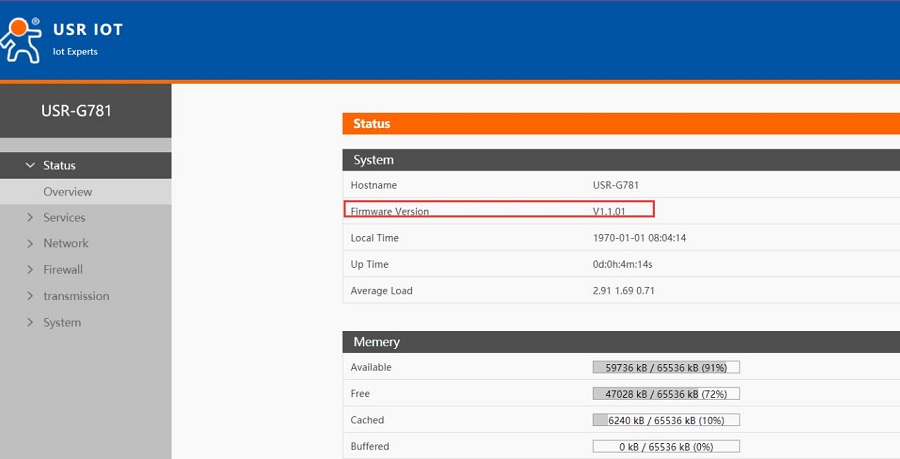This screenshot has width=900, height=459.
Task: Collapse the Status menu chevron
Action: point(30,165)
